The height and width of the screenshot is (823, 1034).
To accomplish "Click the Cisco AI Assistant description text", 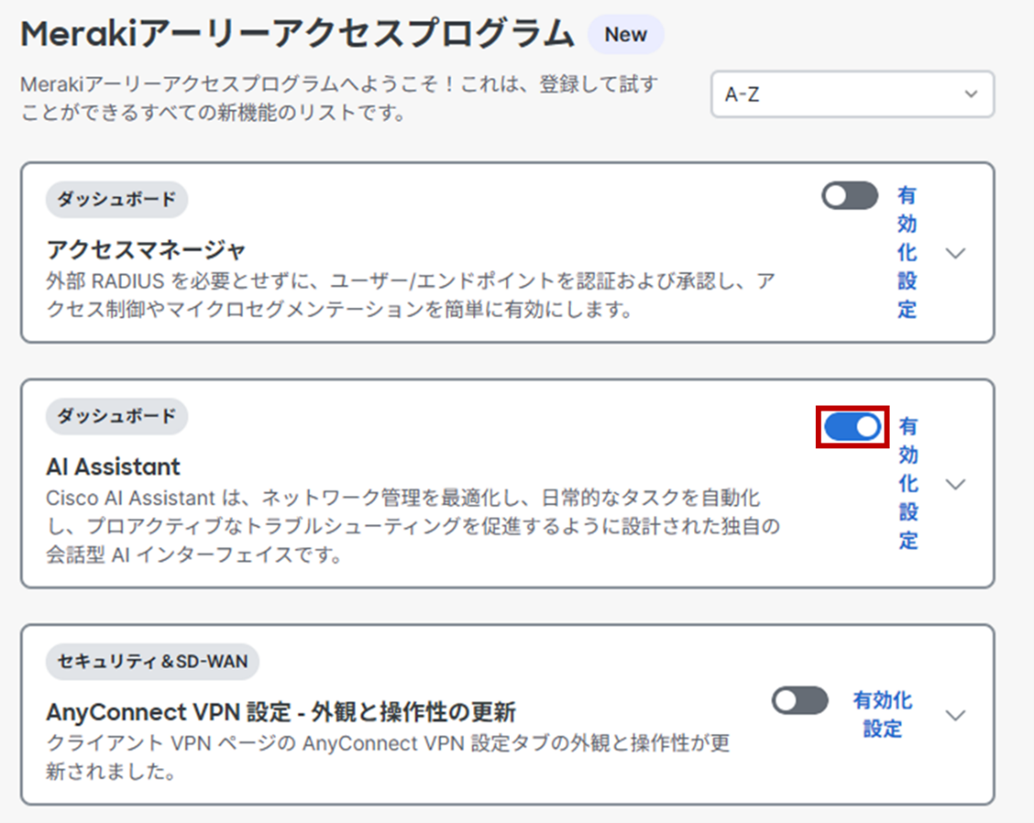I will pos(413,526).
